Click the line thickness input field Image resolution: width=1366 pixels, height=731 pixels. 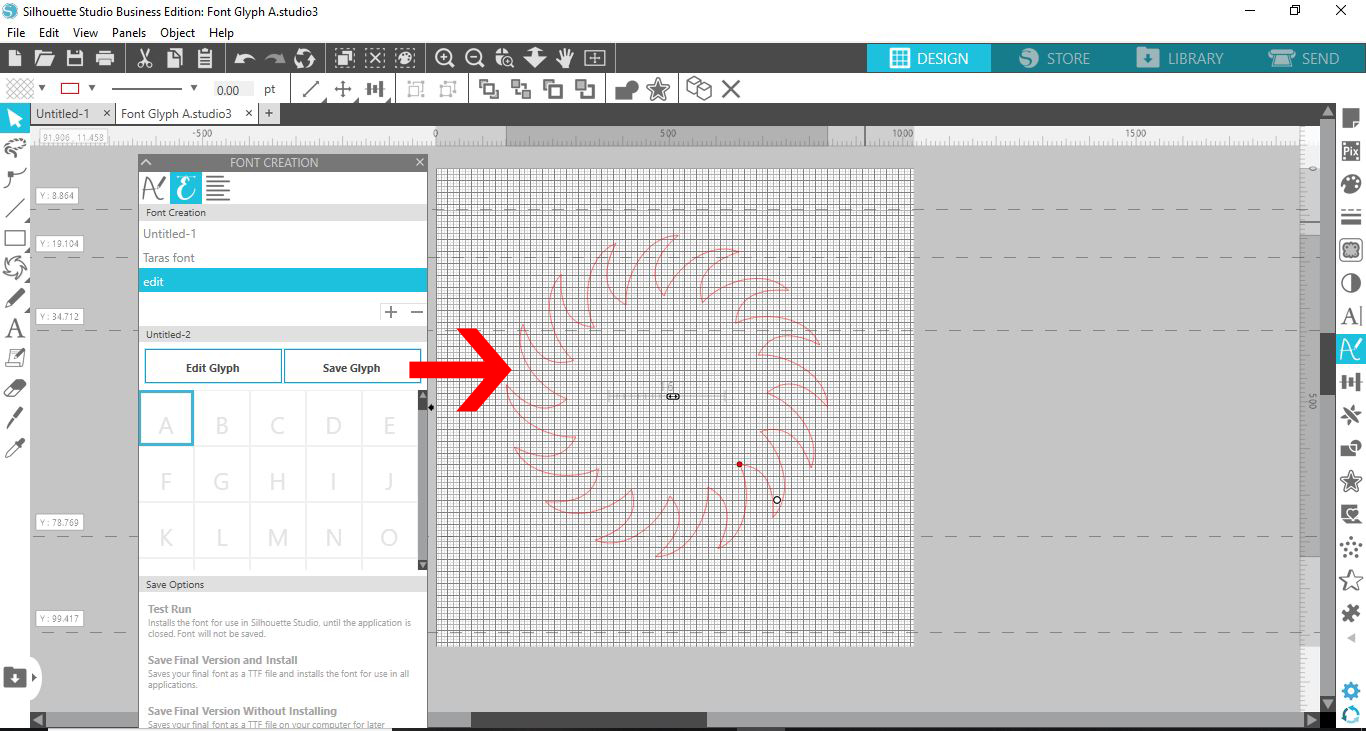[233, 90]
